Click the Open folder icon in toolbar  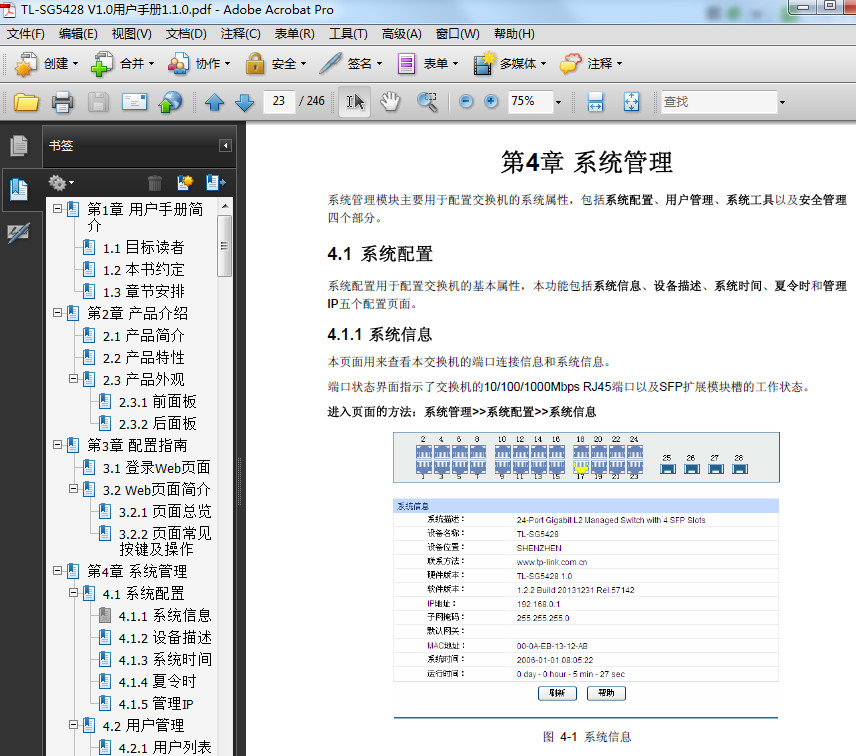point(26,102)
